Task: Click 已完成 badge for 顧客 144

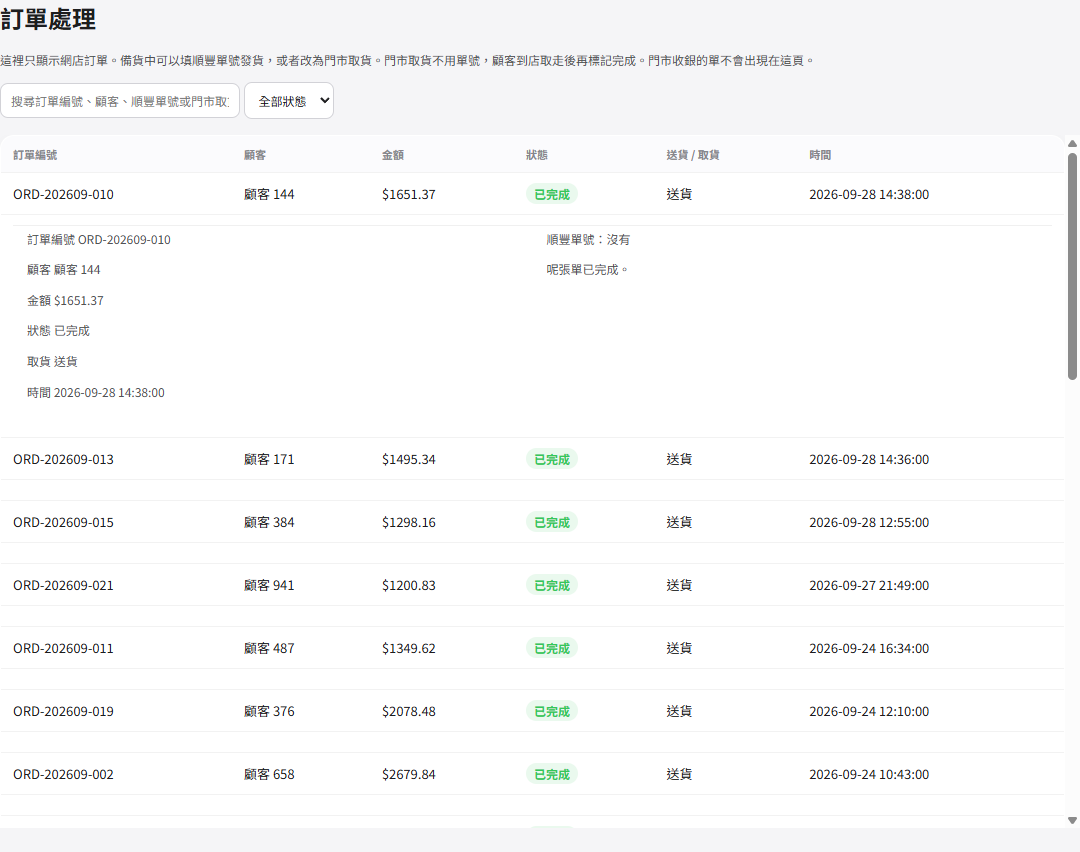Action: pos(552,194)
